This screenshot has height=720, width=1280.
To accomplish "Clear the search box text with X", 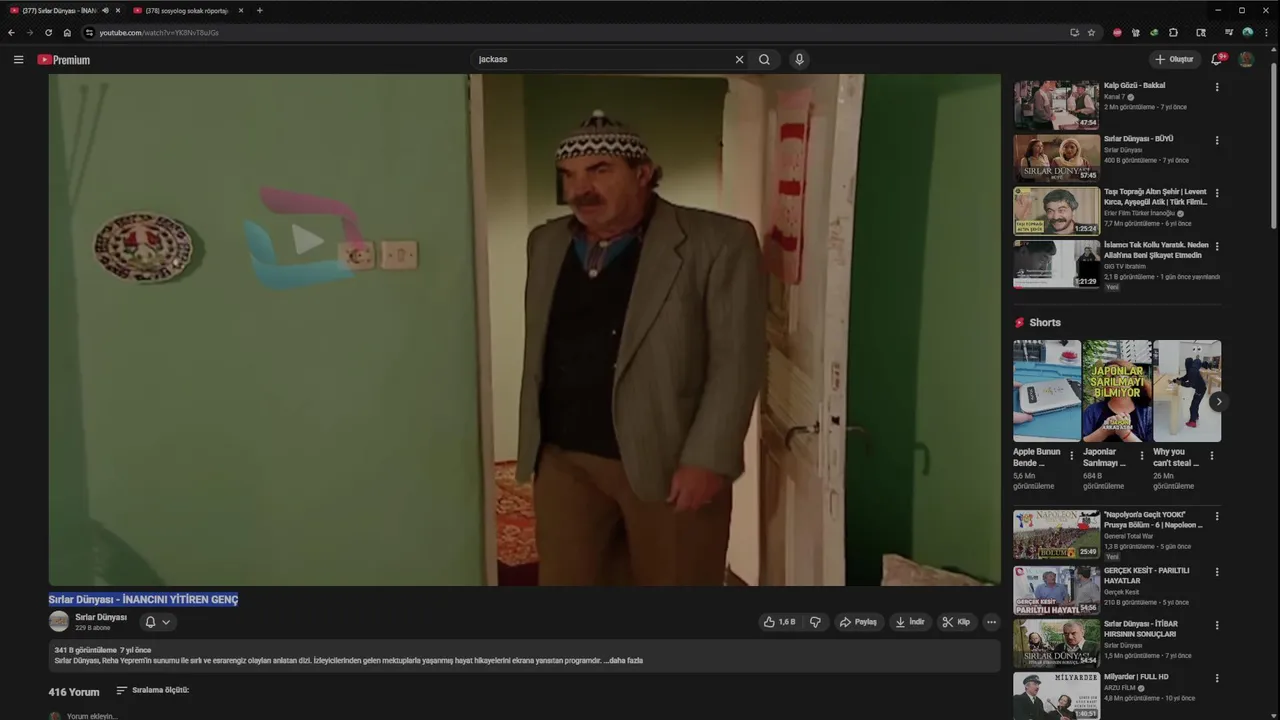I will point(740,60).
